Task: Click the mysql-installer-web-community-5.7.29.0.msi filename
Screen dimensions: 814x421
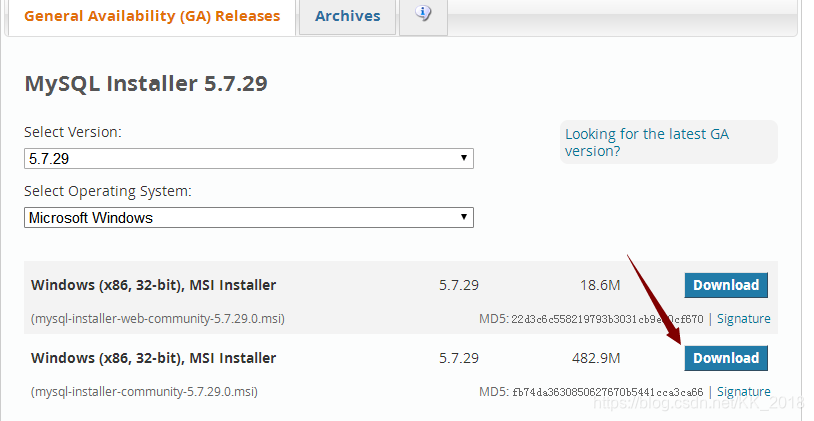Action: pos(158,319)
